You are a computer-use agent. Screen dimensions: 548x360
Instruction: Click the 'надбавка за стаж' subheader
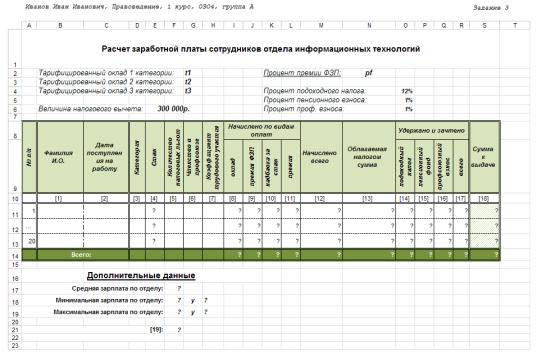(271, 167)
